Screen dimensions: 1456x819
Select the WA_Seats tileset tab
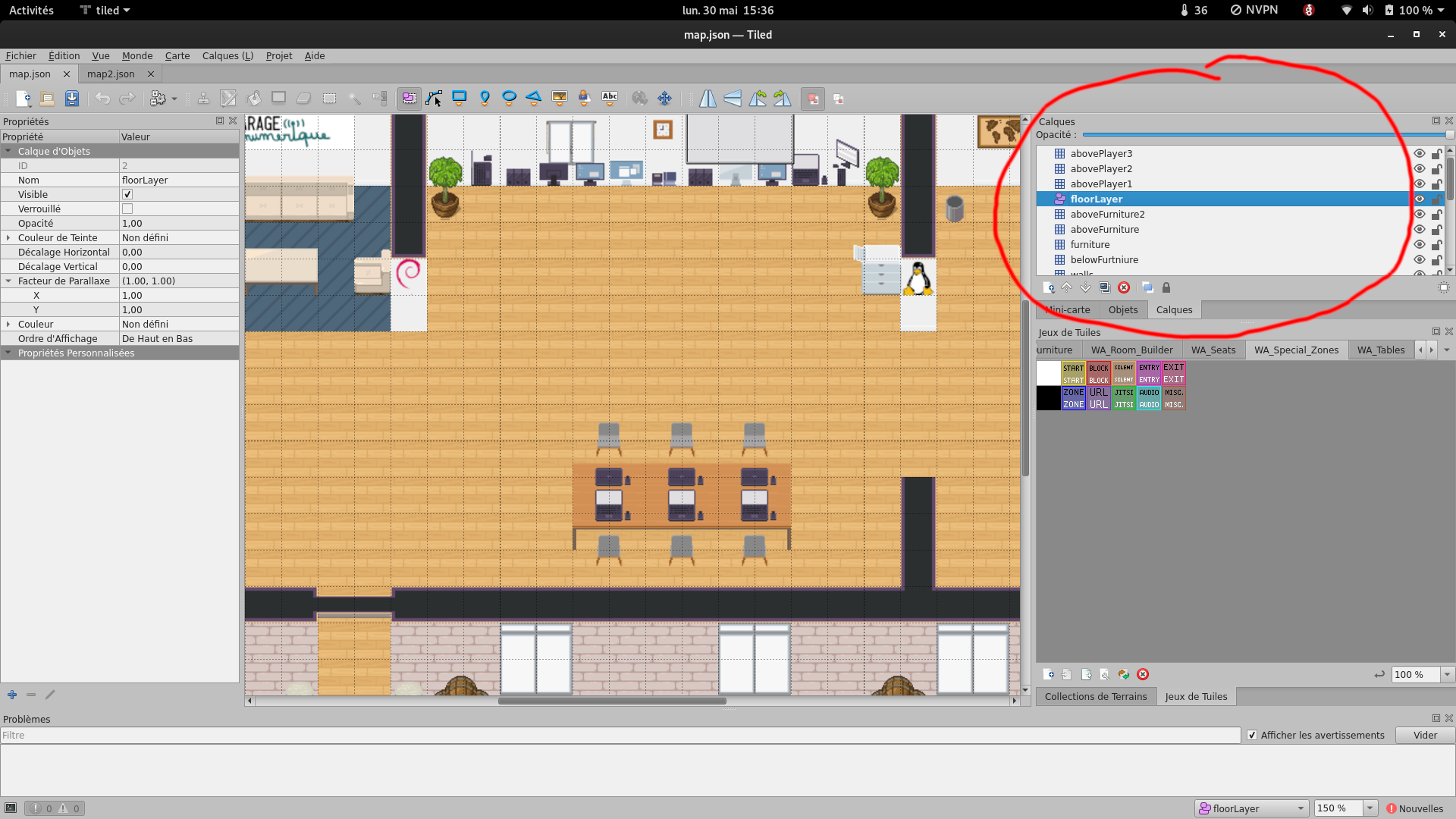click(1213, 350)
